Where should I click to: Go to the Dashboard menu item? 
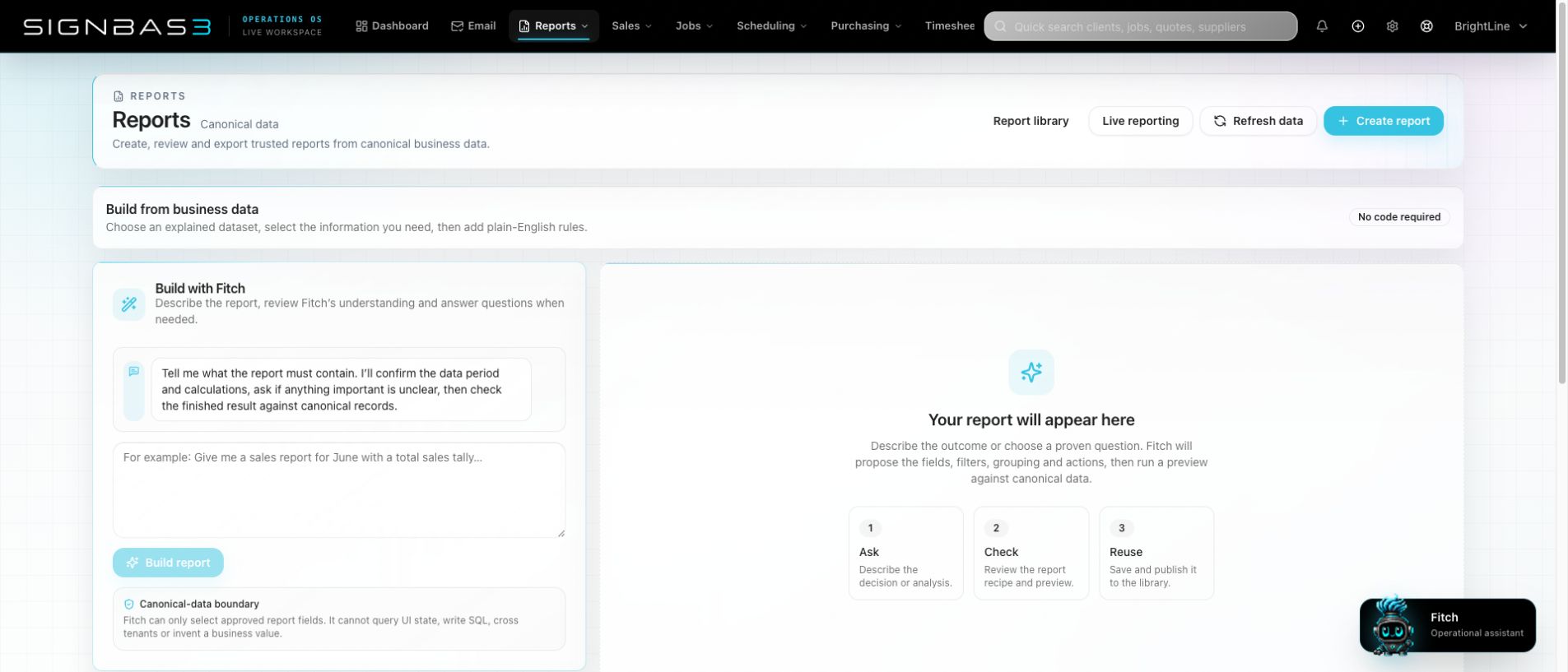coord(392,26)
